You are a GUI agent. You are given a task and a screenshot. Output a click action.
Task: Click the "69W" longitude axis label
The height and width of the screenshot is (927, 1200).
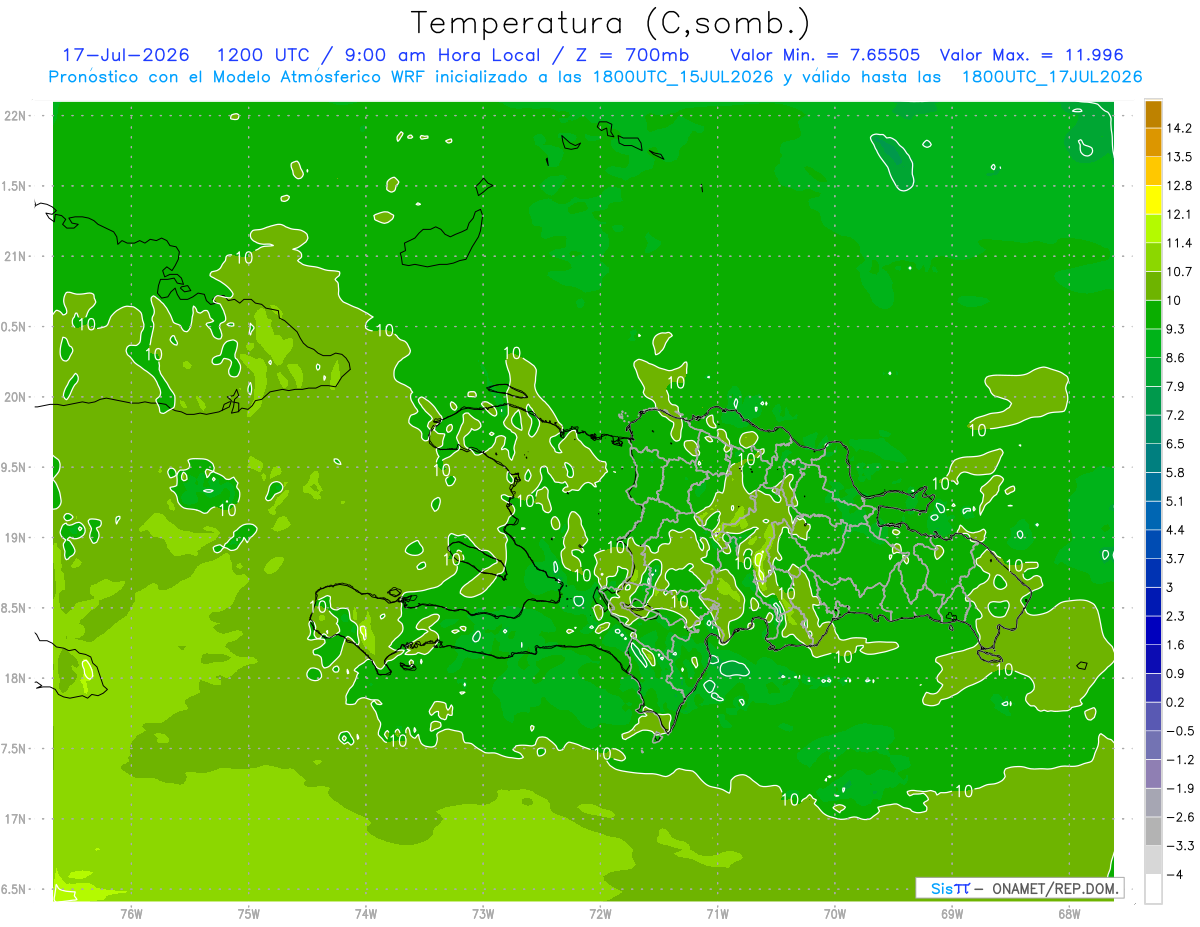pos(952,914)
